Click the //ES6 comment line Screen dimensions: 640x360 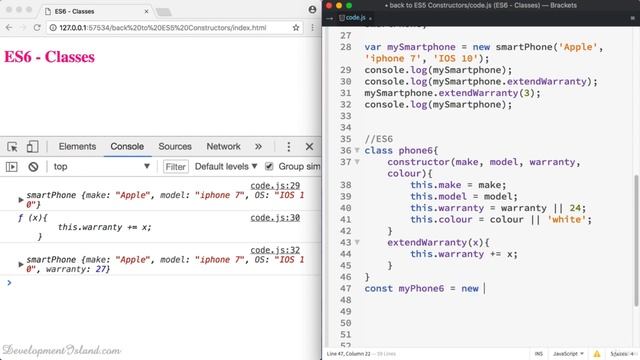point(379,139)
